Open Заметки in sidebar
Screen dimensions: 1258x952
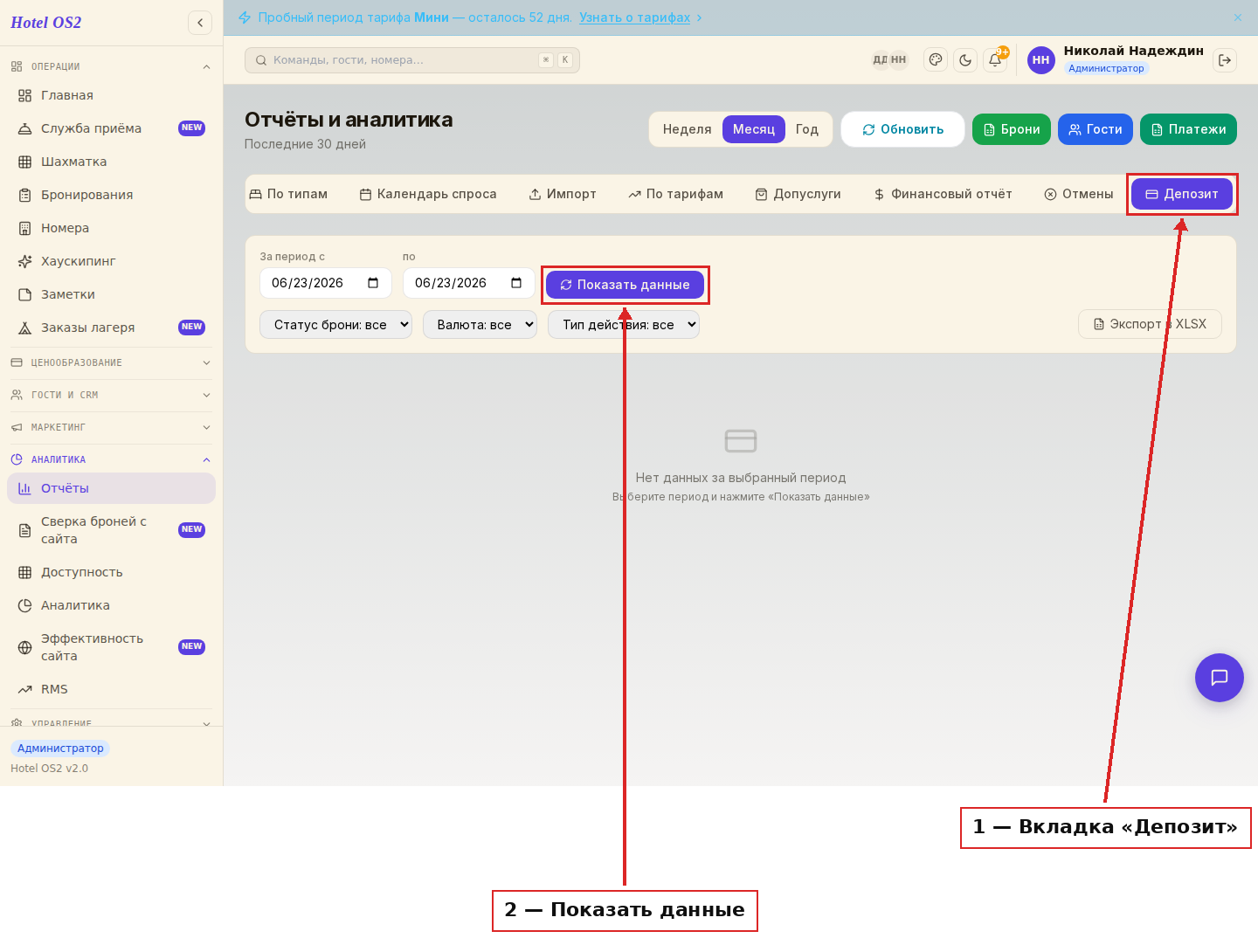112,294
